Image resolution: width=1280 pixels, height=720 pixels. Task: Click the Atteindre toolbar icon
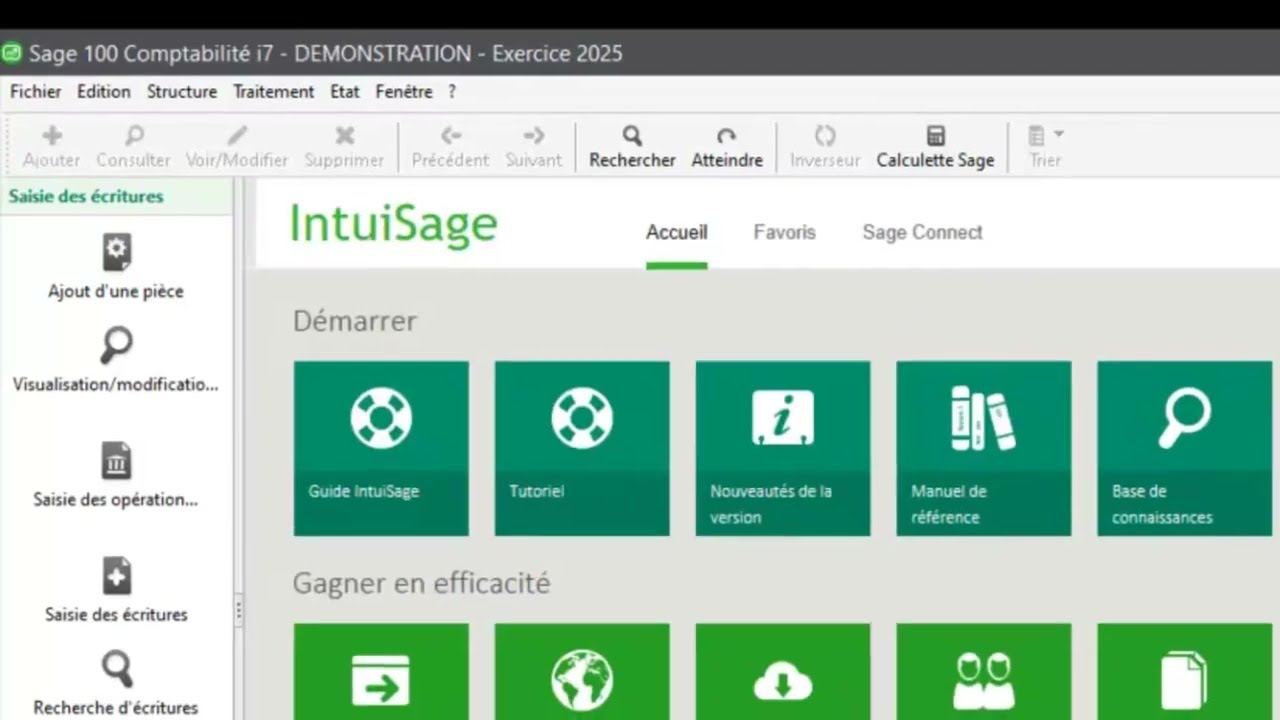click(727, 135)
